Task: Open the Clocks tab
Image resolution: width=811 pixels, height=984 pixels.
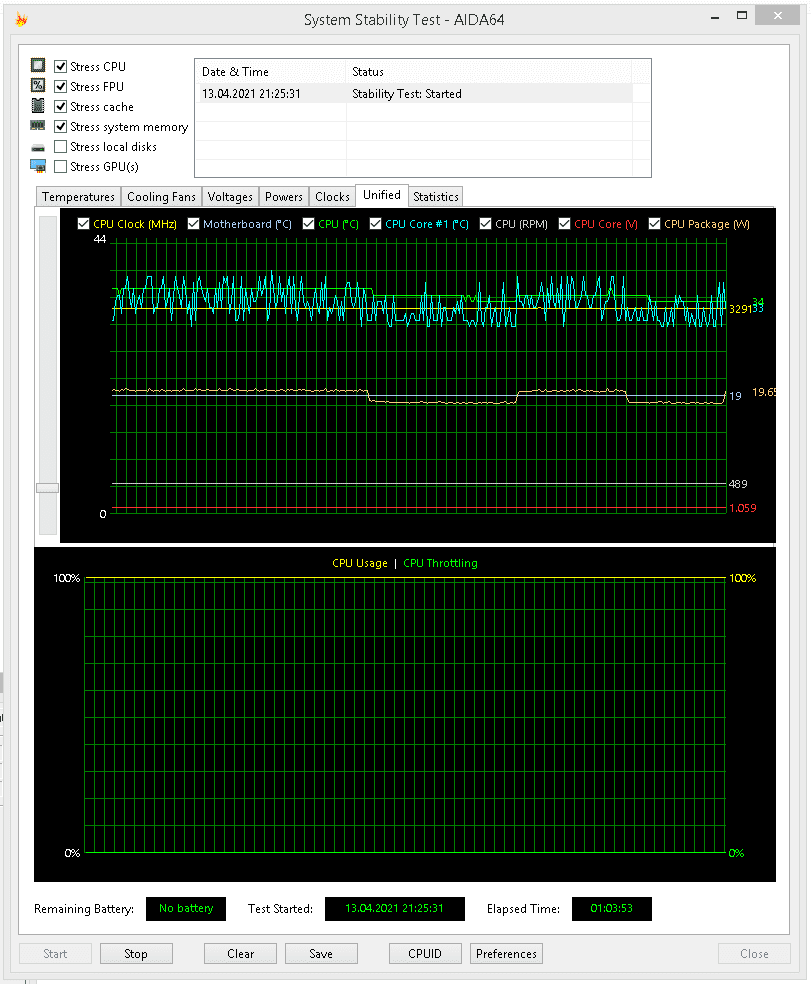Action: coord(332,197)
